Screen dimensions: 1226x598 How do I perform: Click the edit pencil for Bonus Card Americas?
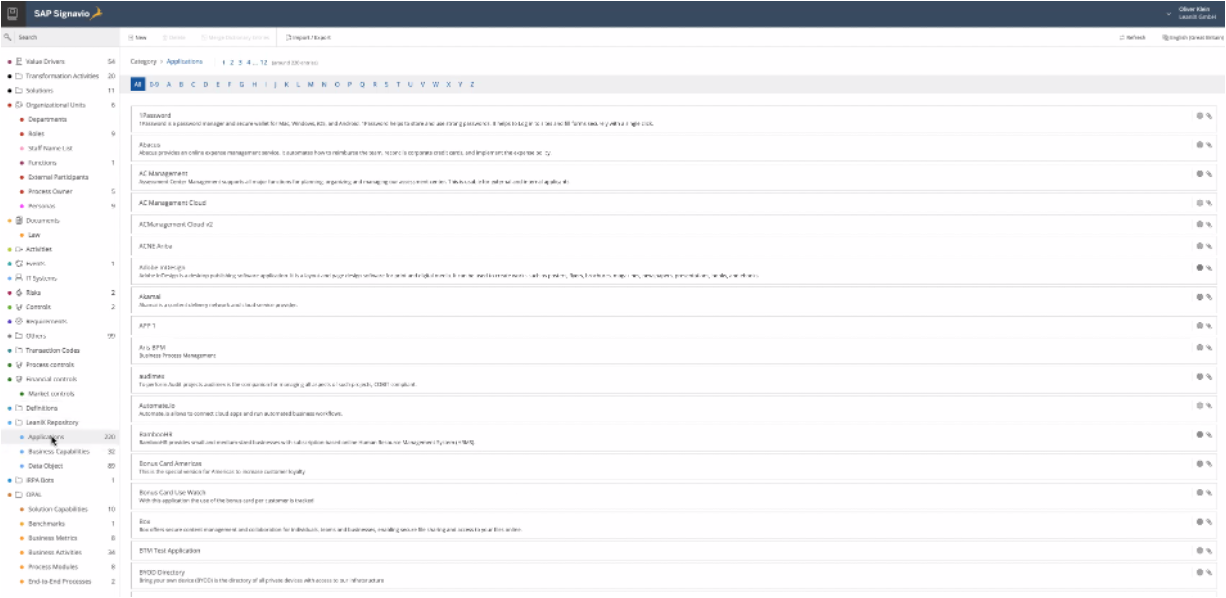1209,464
